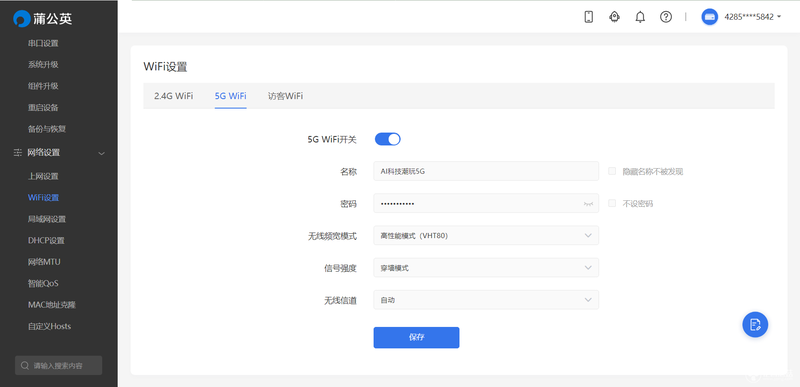Open the 无线频宽模式 dropdown
Screen dimensions: 800x387
(486, 236)
